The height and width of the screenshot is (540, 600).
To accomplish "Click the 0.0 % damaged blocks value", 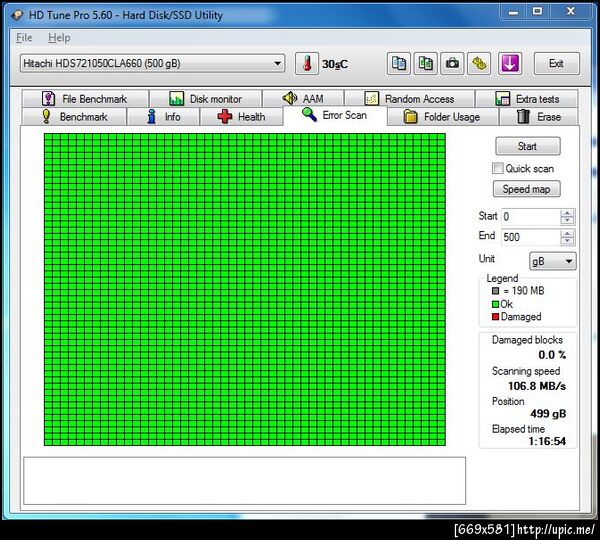I will click(552, 355).
